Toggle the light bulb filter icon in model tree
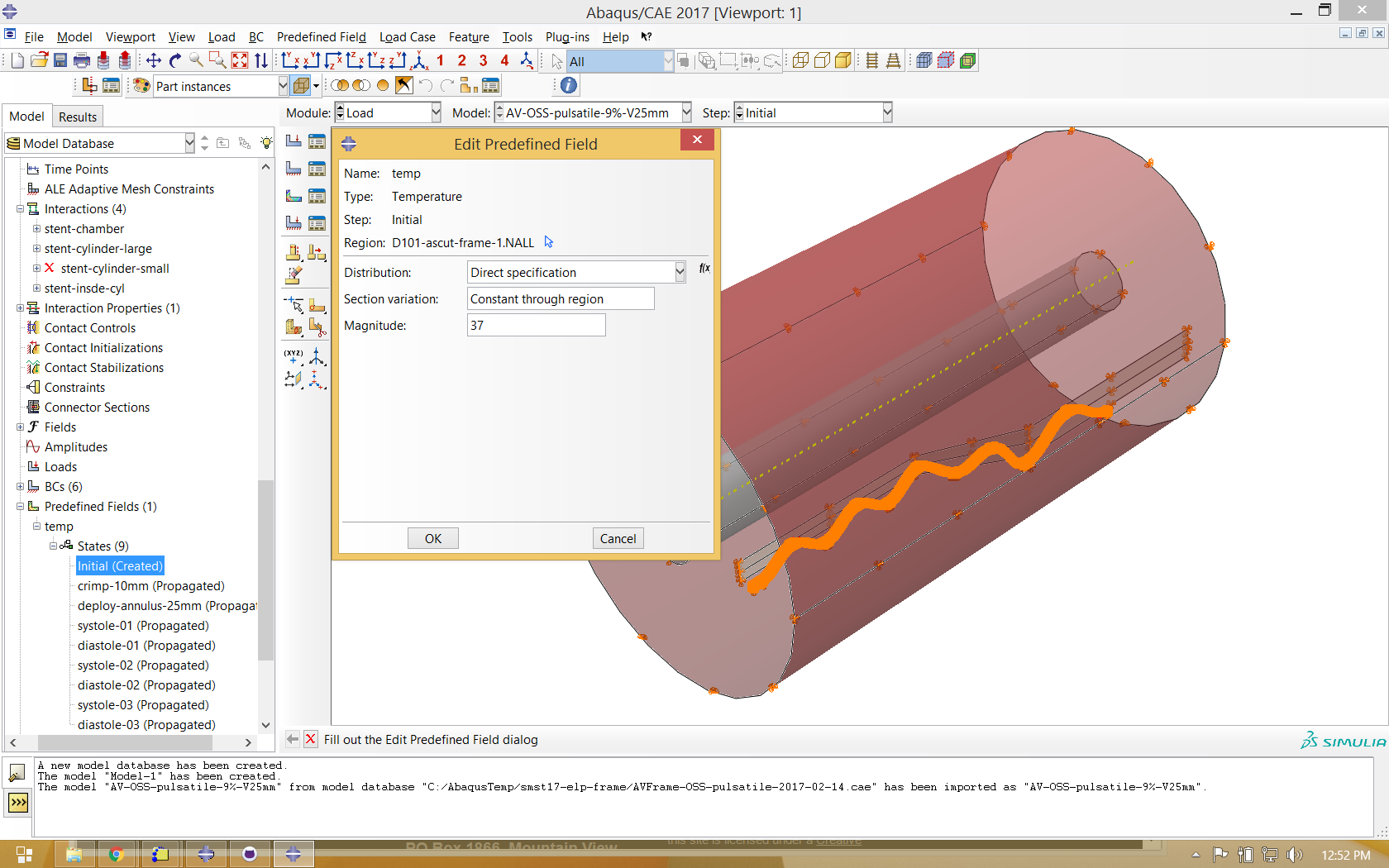This screenshot has width=1389, height=868. (265, 143)
